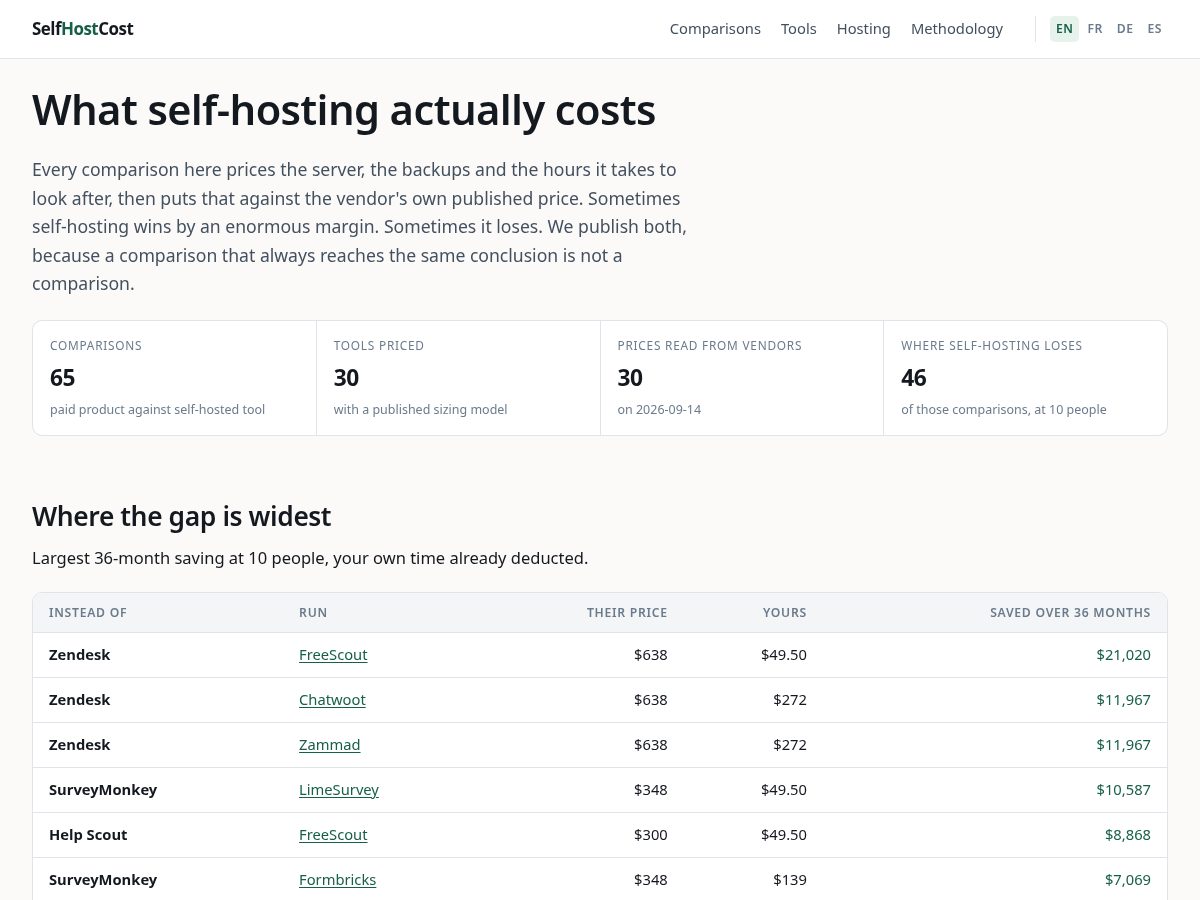Open the Tools navigation item
Screen dimensions: 1200x900
tap(799, 29)
